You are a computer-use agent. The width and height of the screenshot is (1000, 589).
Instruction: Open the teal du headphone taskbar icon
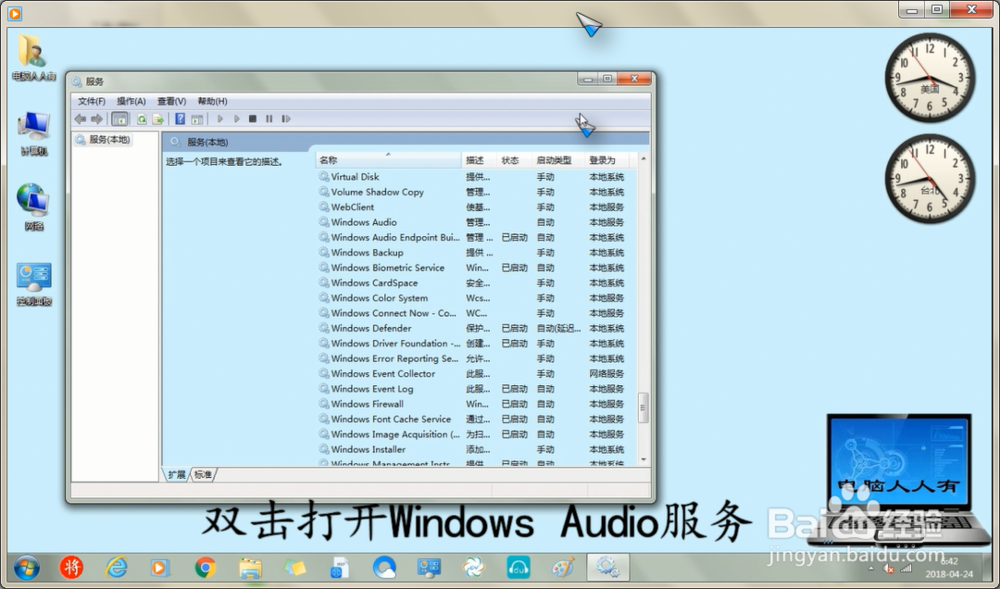tap(518, 567)
